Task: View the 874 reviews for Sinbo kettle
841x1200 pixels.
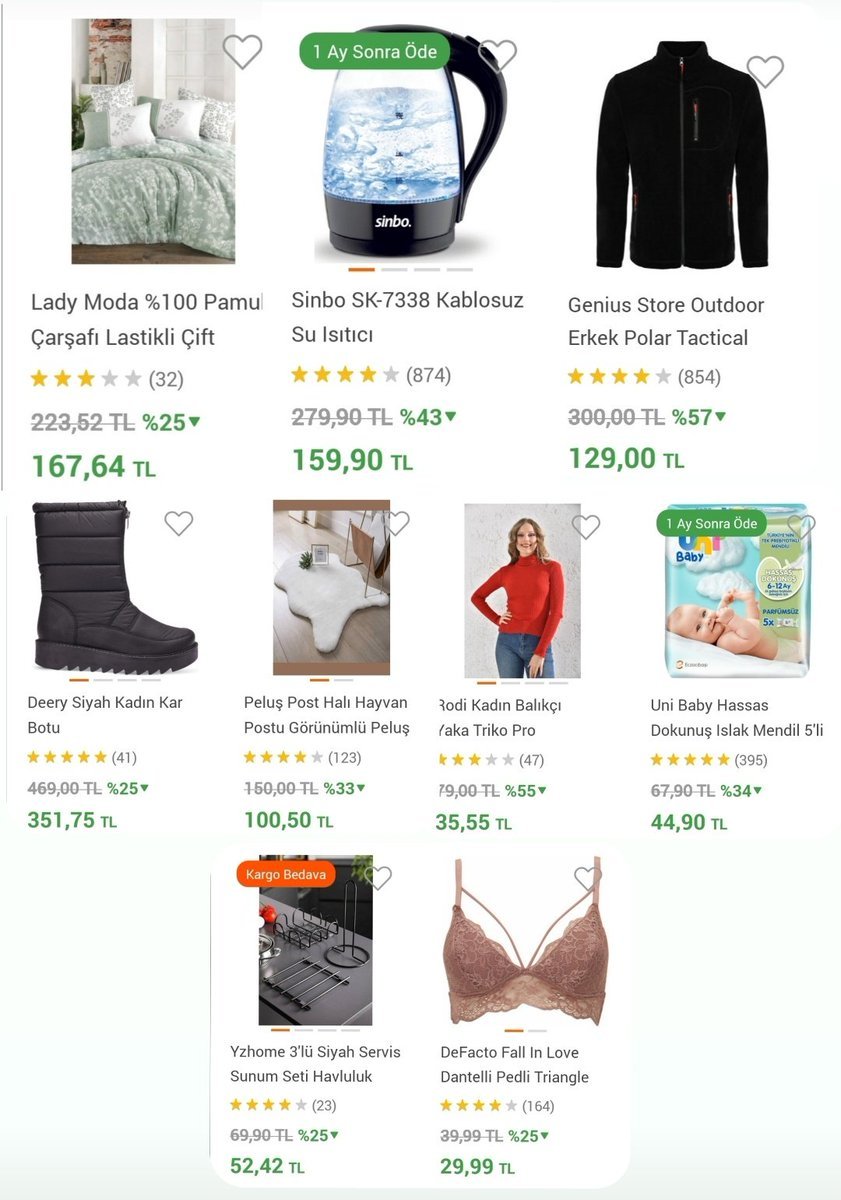Action: point(428,376)
